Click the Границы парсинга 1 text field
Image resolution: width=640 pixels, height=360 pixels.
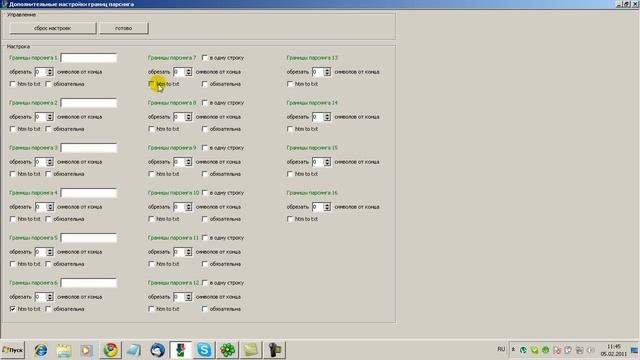[x=89, y=58]
